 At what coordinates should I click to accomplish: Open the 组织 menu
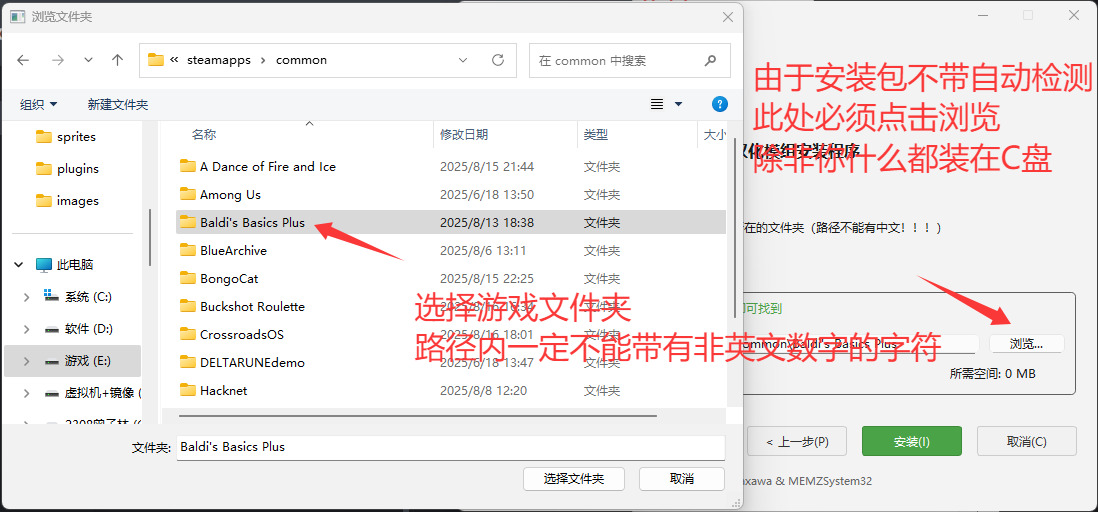(39, 105)
